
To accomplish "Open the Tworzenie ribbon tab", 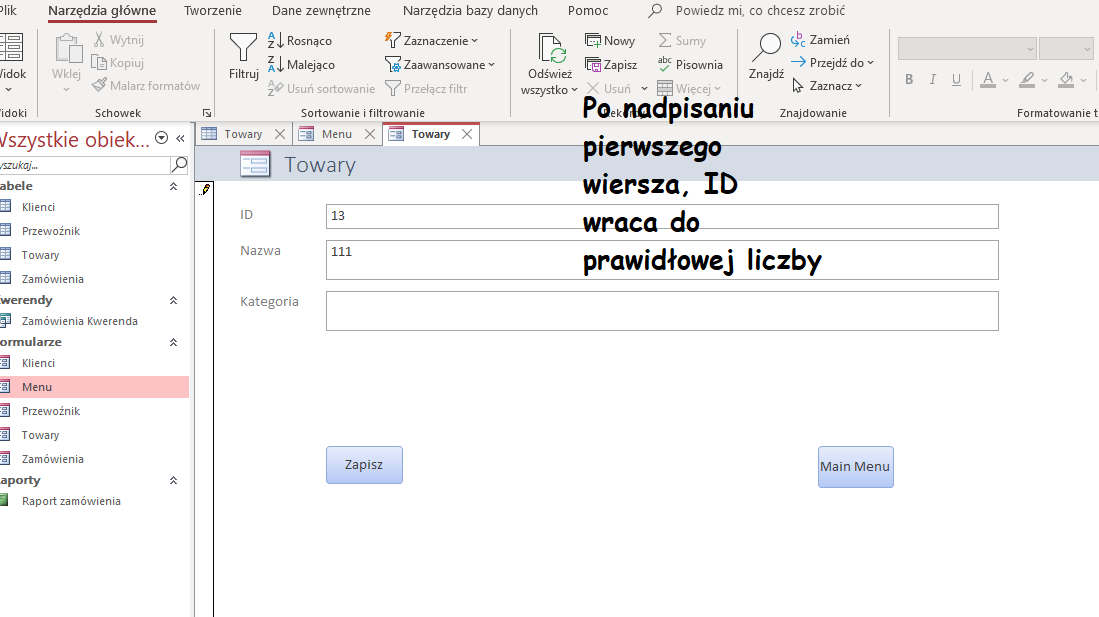I will point(212,11).
